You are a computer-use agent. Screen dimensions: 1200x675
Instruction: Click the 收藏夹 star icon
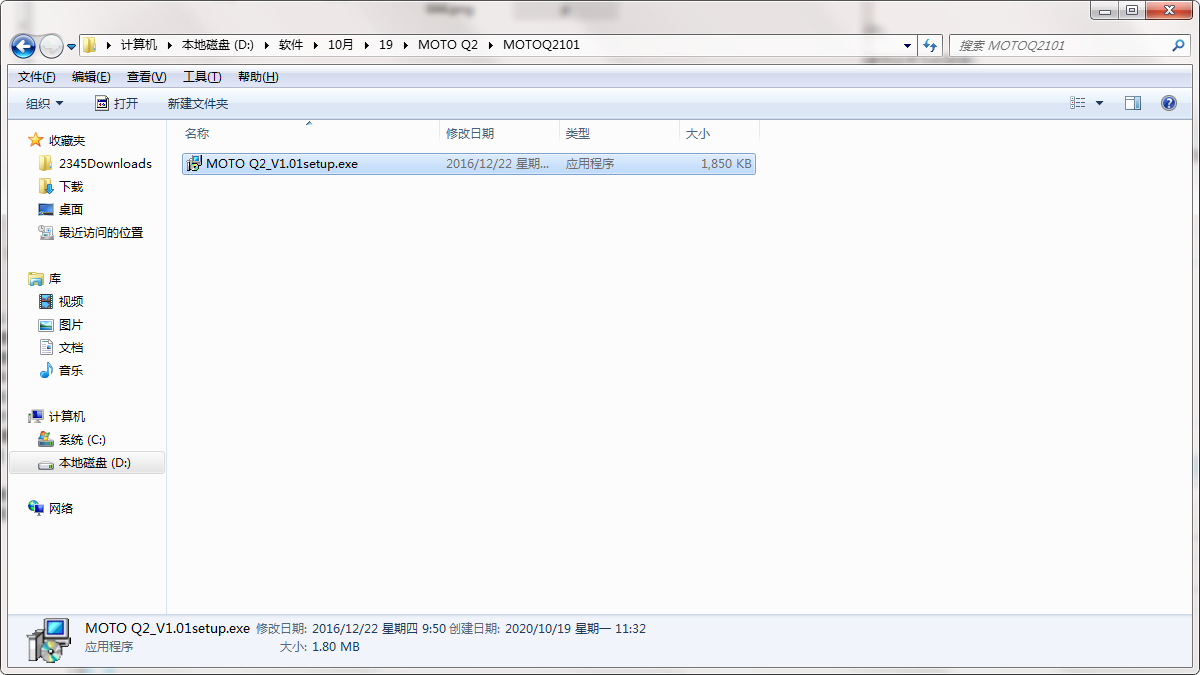[x=36, y=140]
